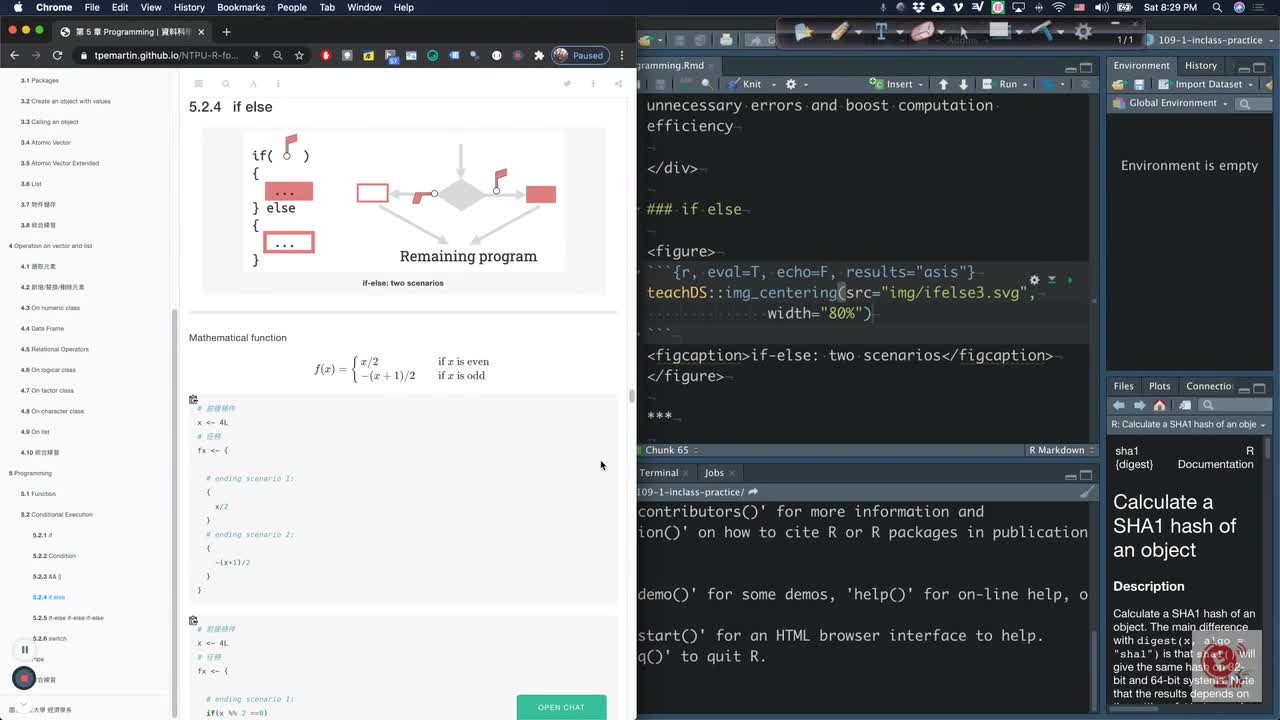Open the Rmd settings gear dropdown
Viewport: 1280px width, 720px height.
point(796,84)
